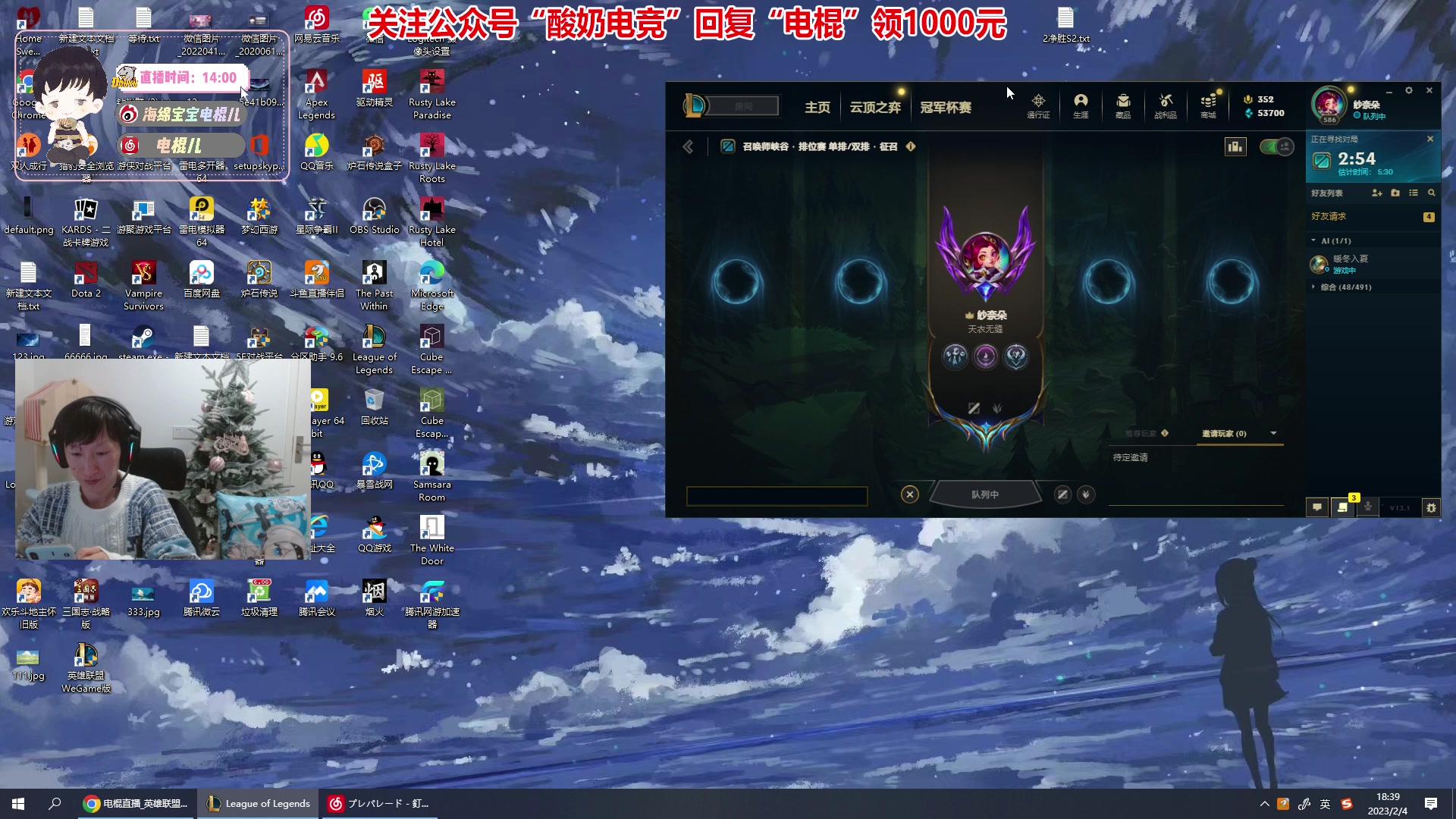Viewport: 1456px width, 819px height.
Task: Show hidden tray icons chevron
Action: click(1264, 804)
